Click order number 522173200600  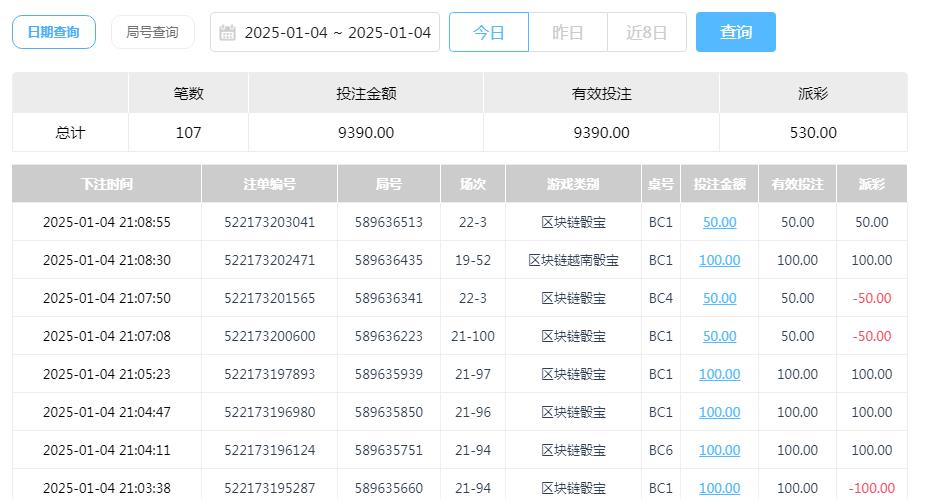[x=269, y=336]
